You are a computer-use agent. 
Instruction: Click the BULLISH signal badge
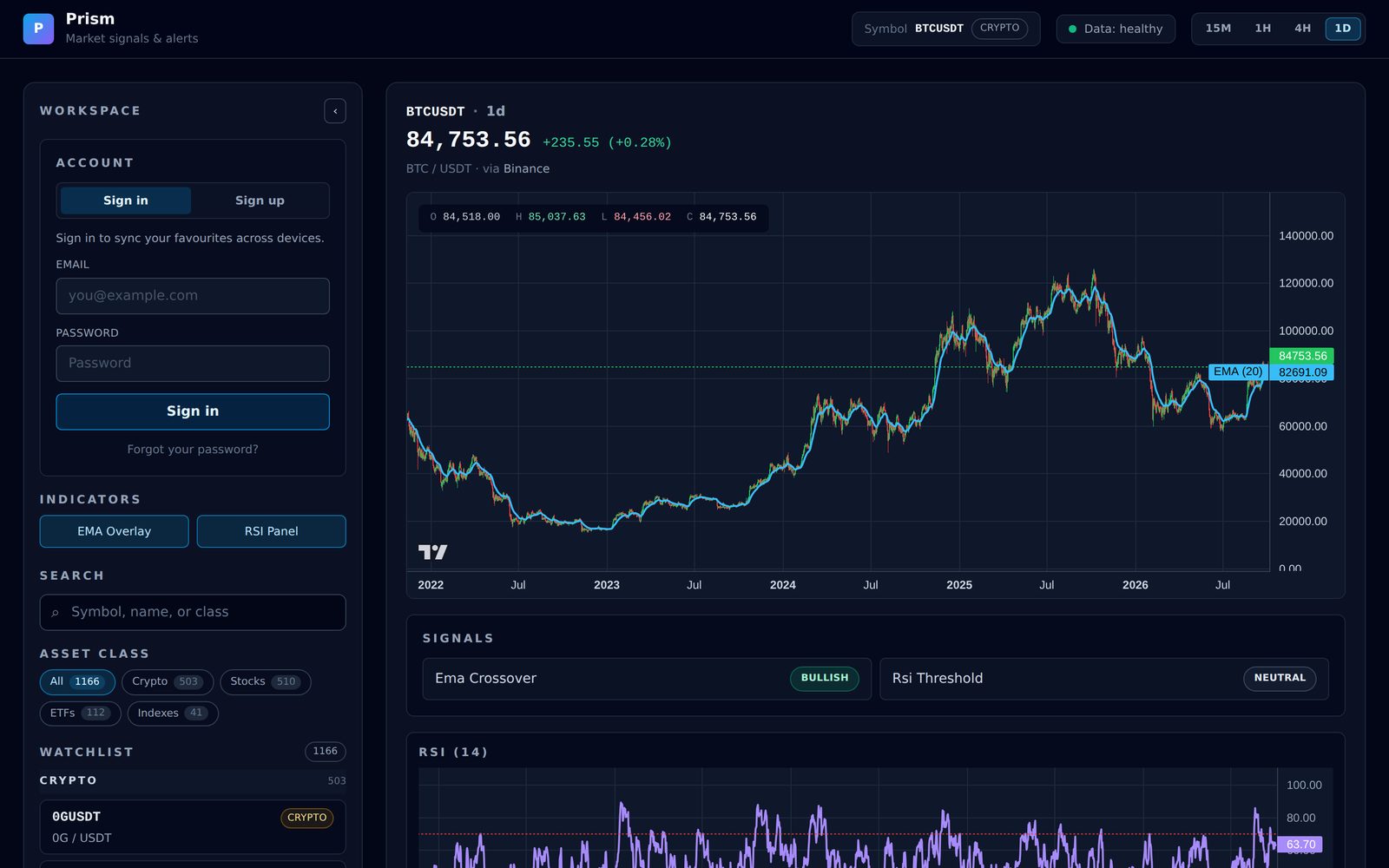pyautogui.click(x=824, y=679)
